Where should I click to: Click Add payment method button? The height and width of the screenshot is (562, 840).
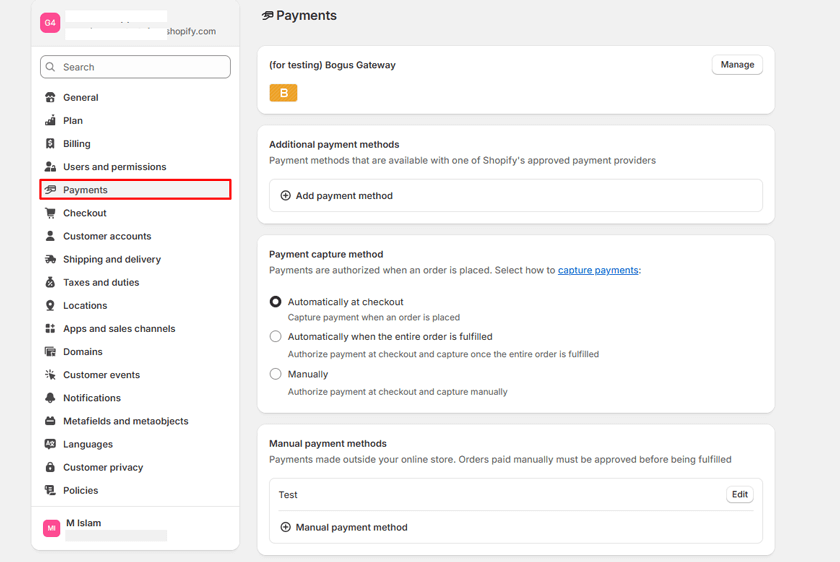[516, 196]
